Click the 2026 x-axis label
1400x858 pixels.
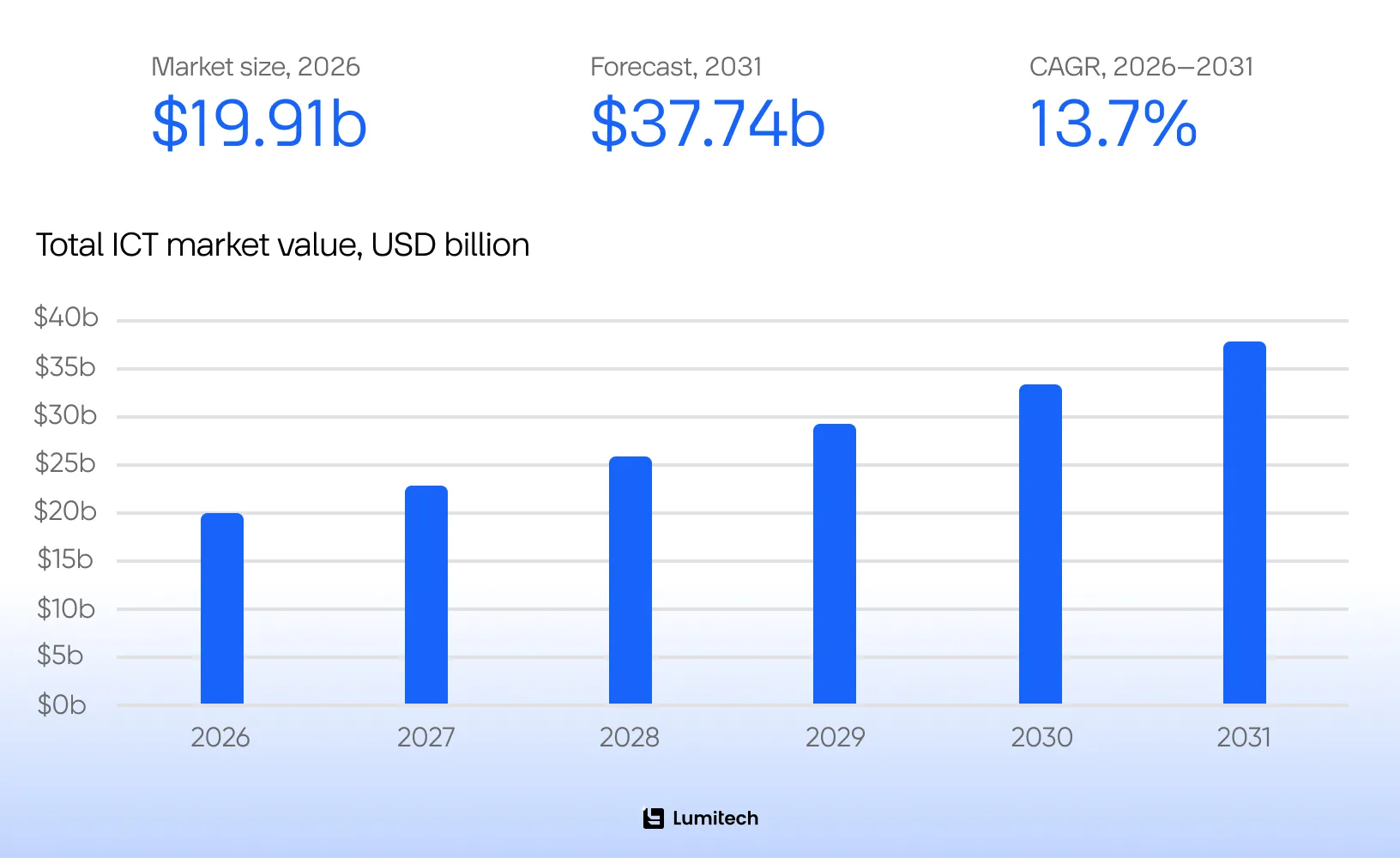[x=220, y=737]
